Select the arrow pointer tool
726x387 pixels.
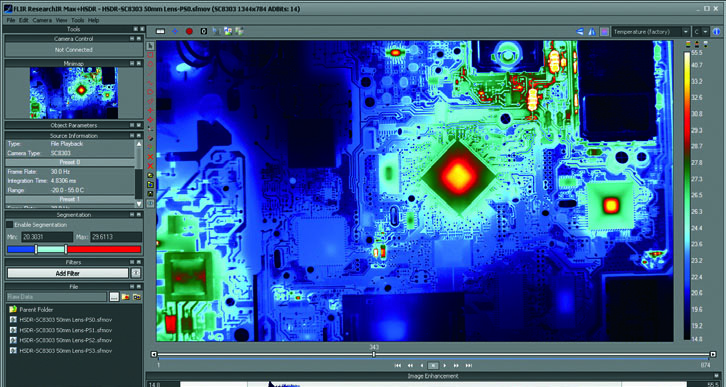150,45
